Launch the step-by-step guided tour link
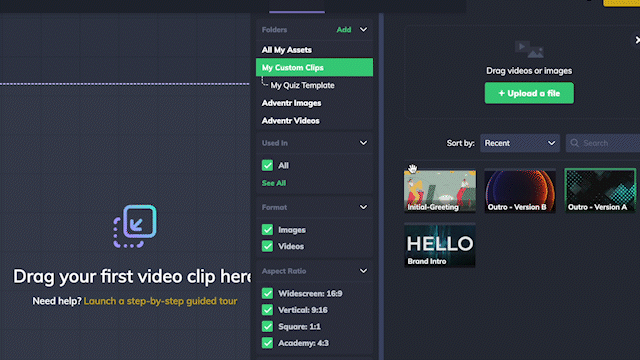Viewport: 640px width, 360px height. click(160, 301)
